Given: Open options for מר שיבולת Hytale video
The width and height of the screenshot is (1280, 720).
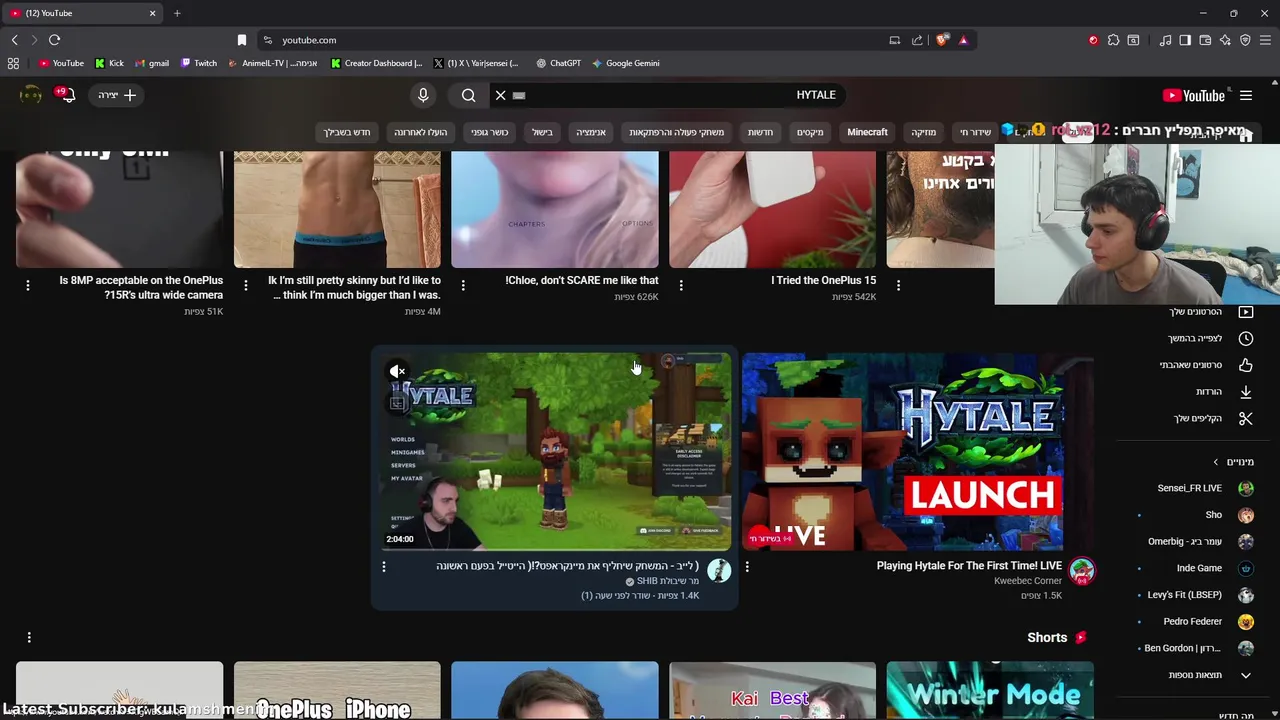Looking at the screenshot, I should pos(384,567).
